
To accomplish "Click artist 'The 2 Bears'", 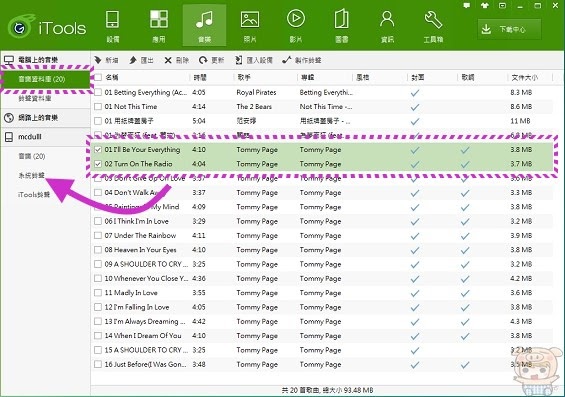I will point(254,107).
